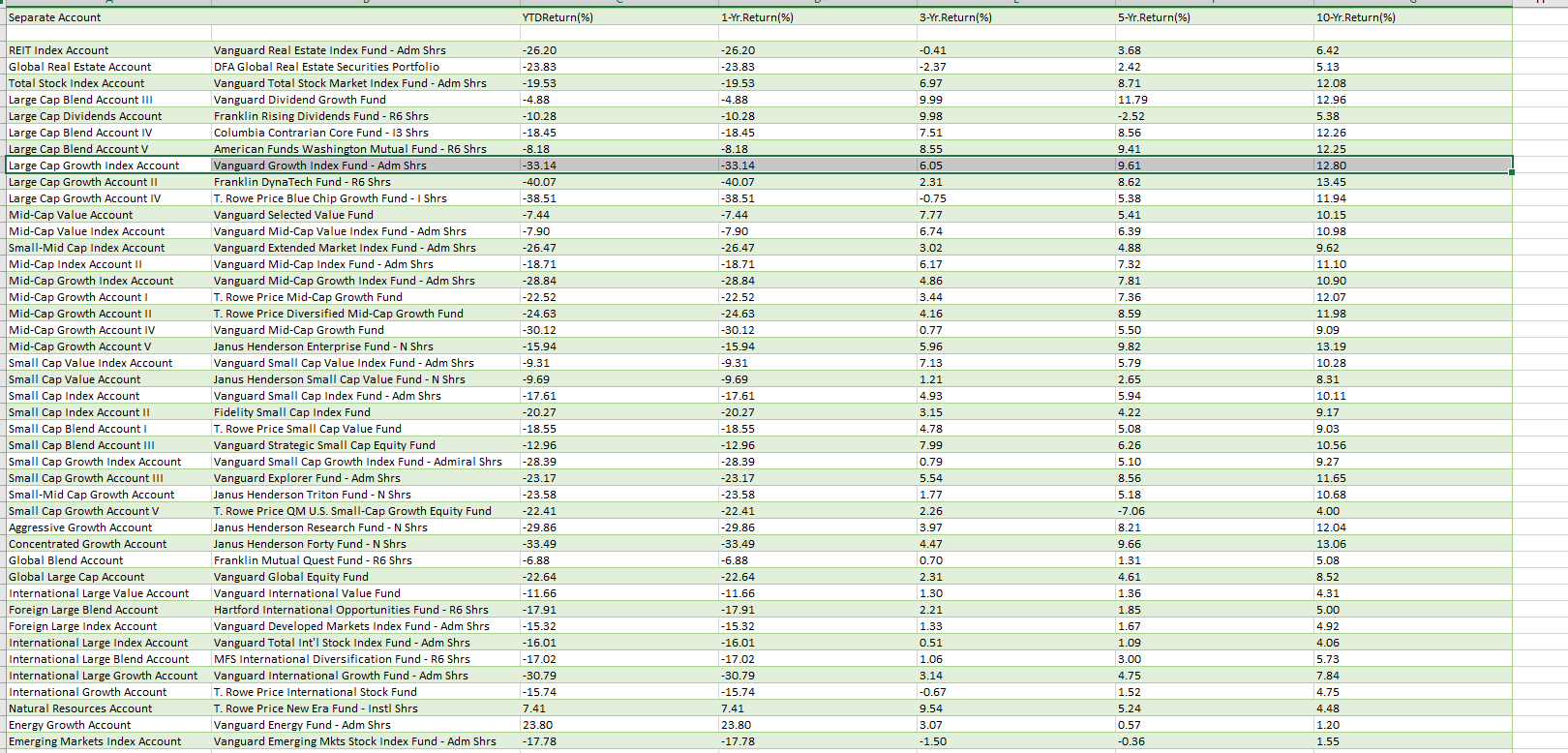Click 'Mid-Cap Index Account II' cell
The height and width of the screenshot is (753, 1568).
point(108,264)
